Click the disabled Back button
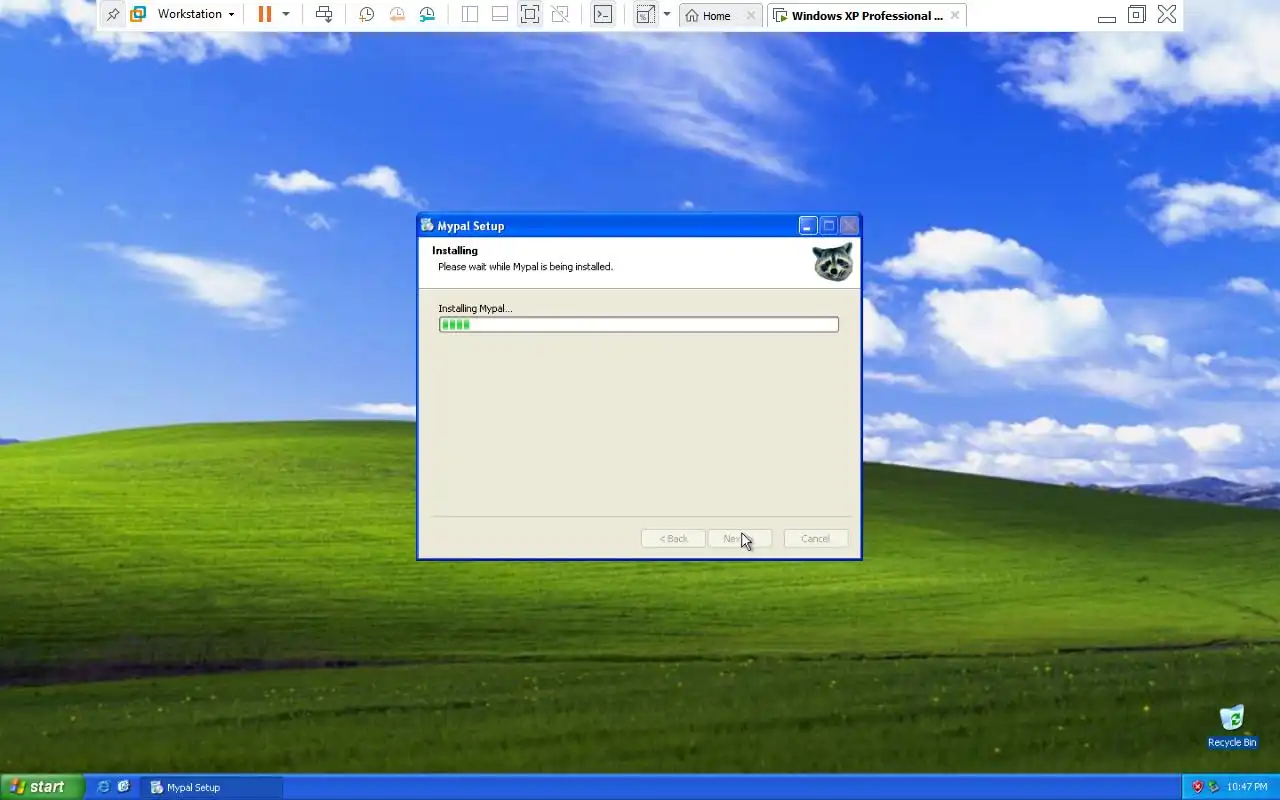Screen dimensions: 1280x800 coord(673,539)
